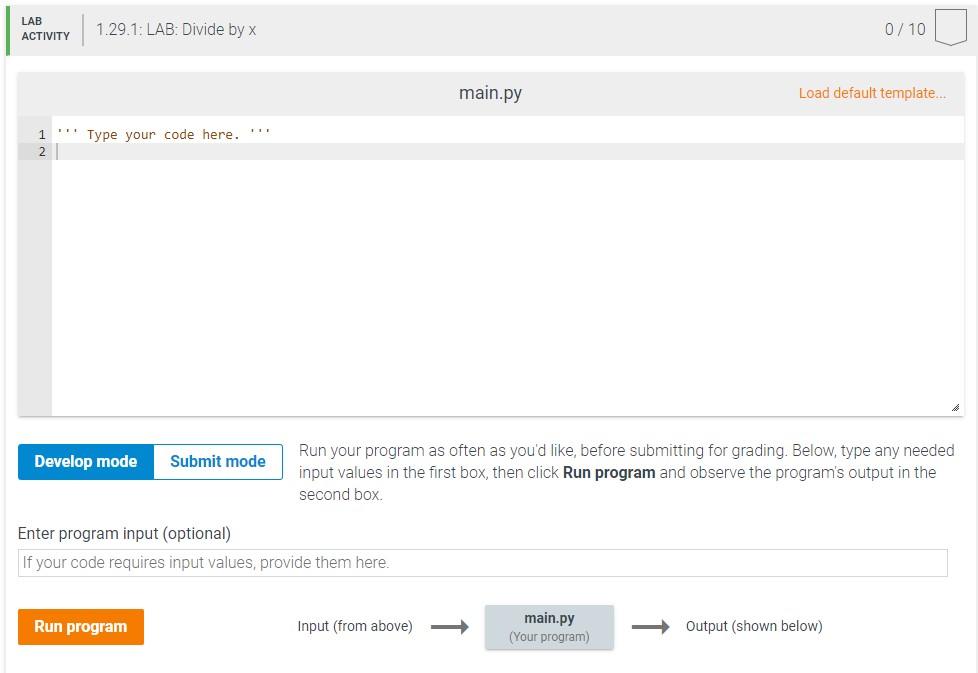This screenshot has width=978, height=673.
Task: Click the 'Type your code here.' comment text
Action: pyautogui.click(x=163, y=135)
